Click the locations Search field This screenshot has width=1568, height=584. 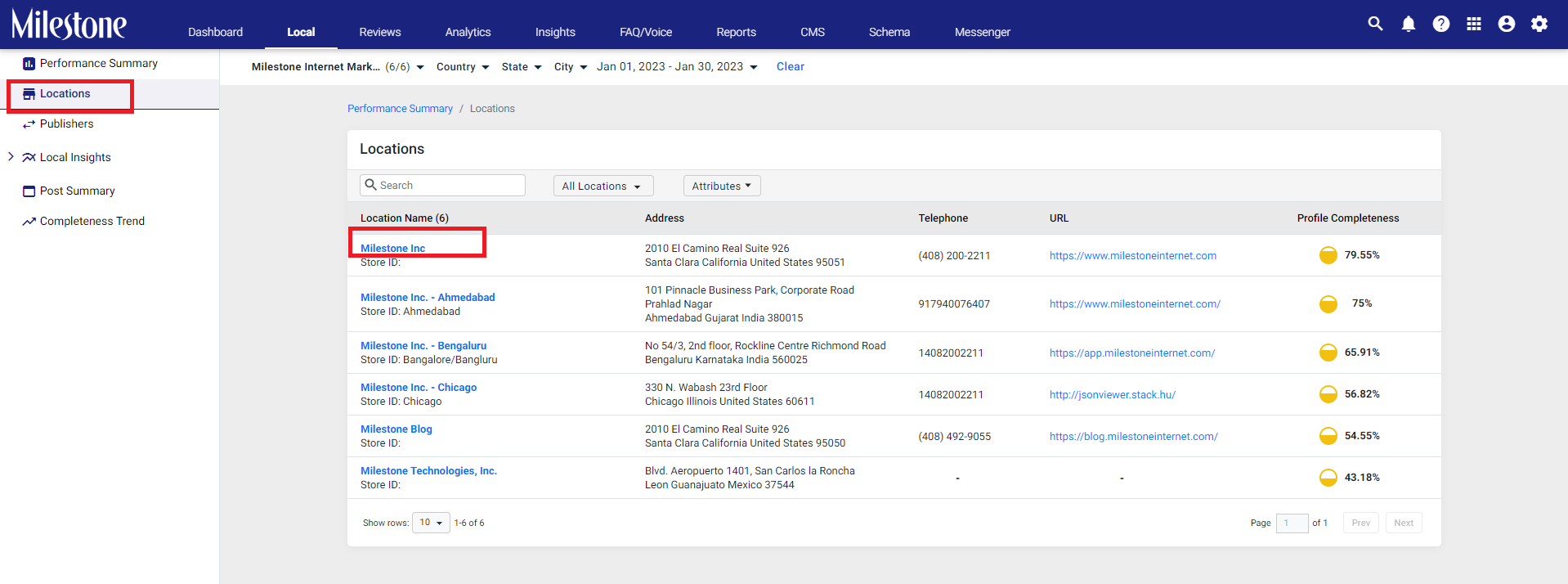coord(442,185)
